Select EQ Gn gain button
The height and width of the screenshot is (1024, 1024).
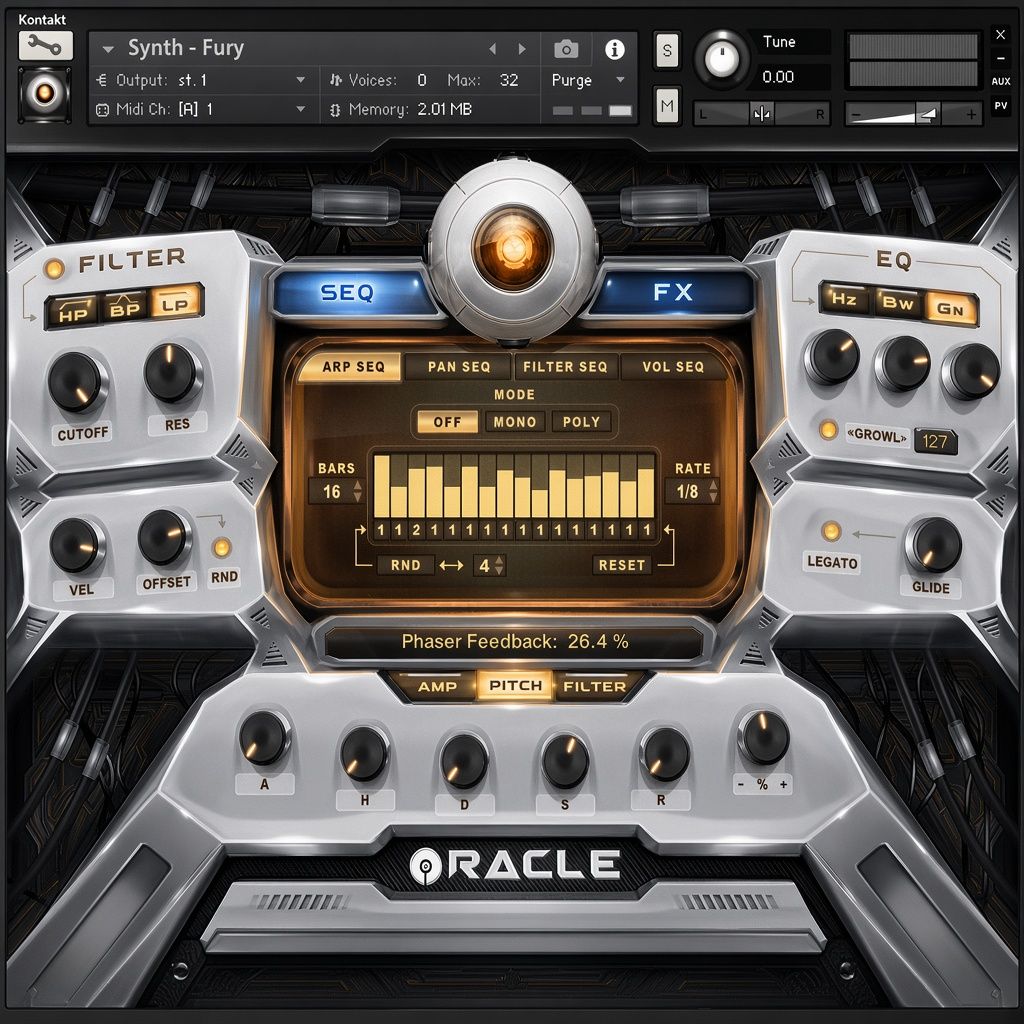950,308
